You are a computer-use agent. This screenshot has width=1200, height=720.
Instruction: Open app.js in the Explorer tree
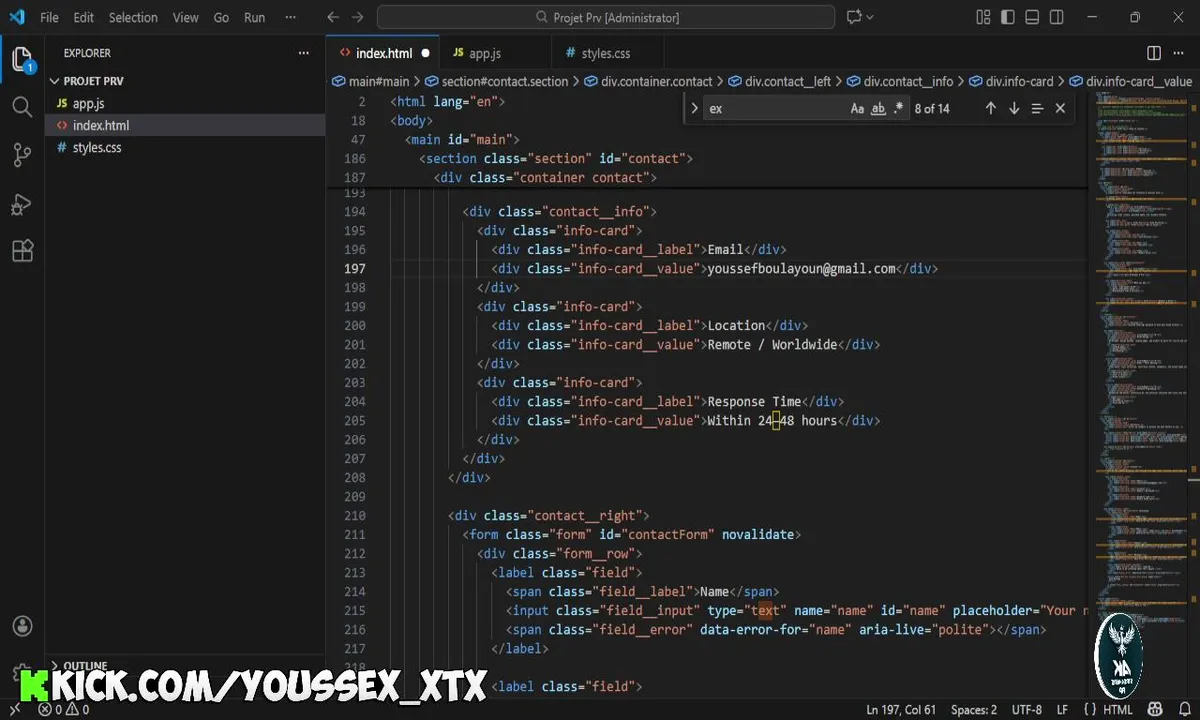point(88,103)
